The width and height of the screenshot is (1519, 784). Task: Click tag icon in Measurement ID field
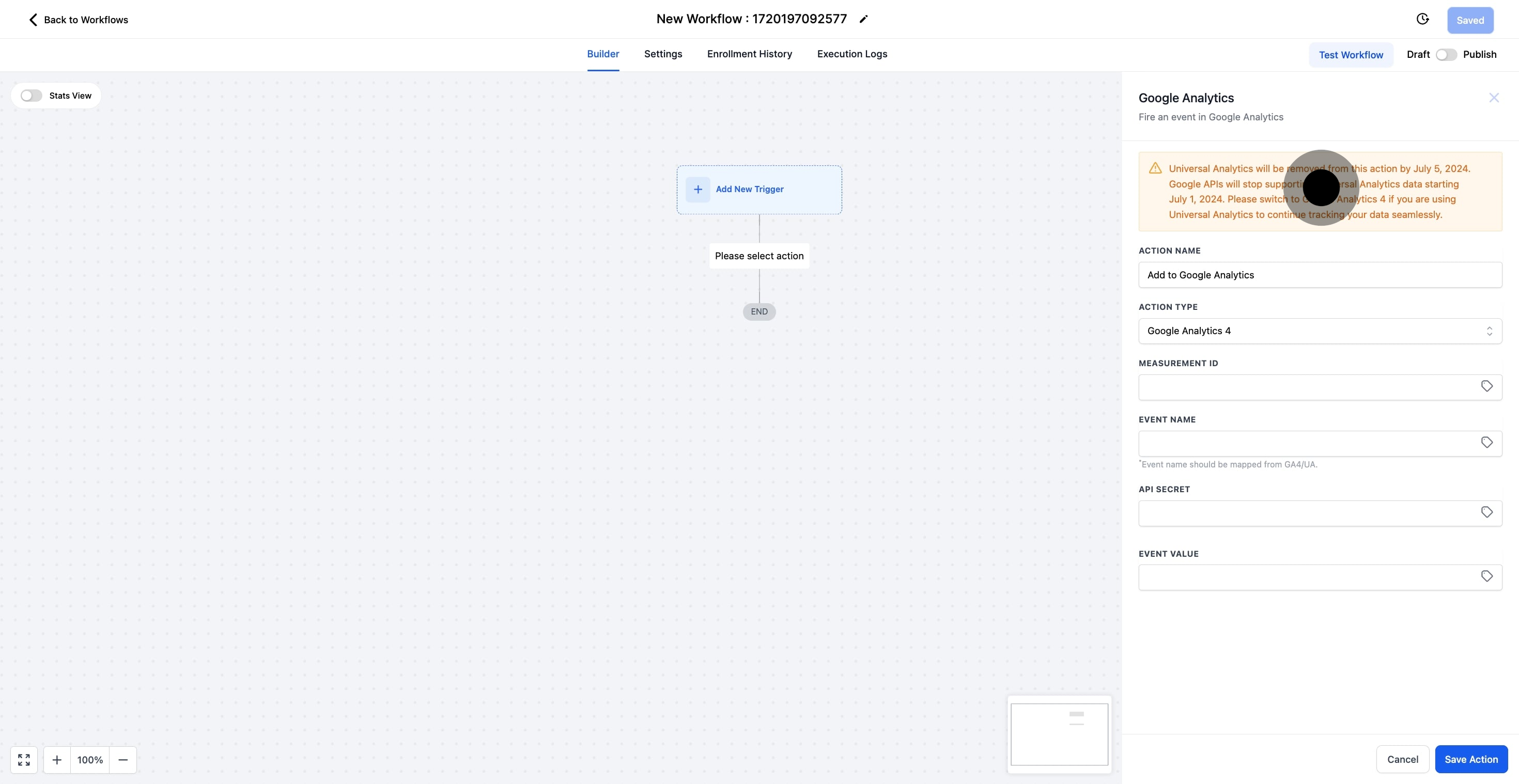pyautogui.click(x=1486, y=387)
